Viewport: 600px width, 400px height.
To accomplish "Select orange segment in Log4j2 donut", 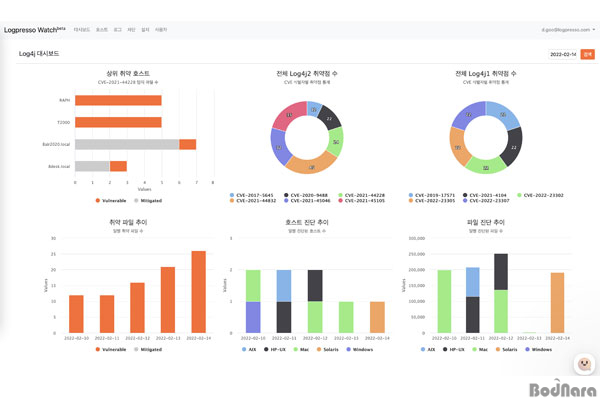I will point(311,165).
